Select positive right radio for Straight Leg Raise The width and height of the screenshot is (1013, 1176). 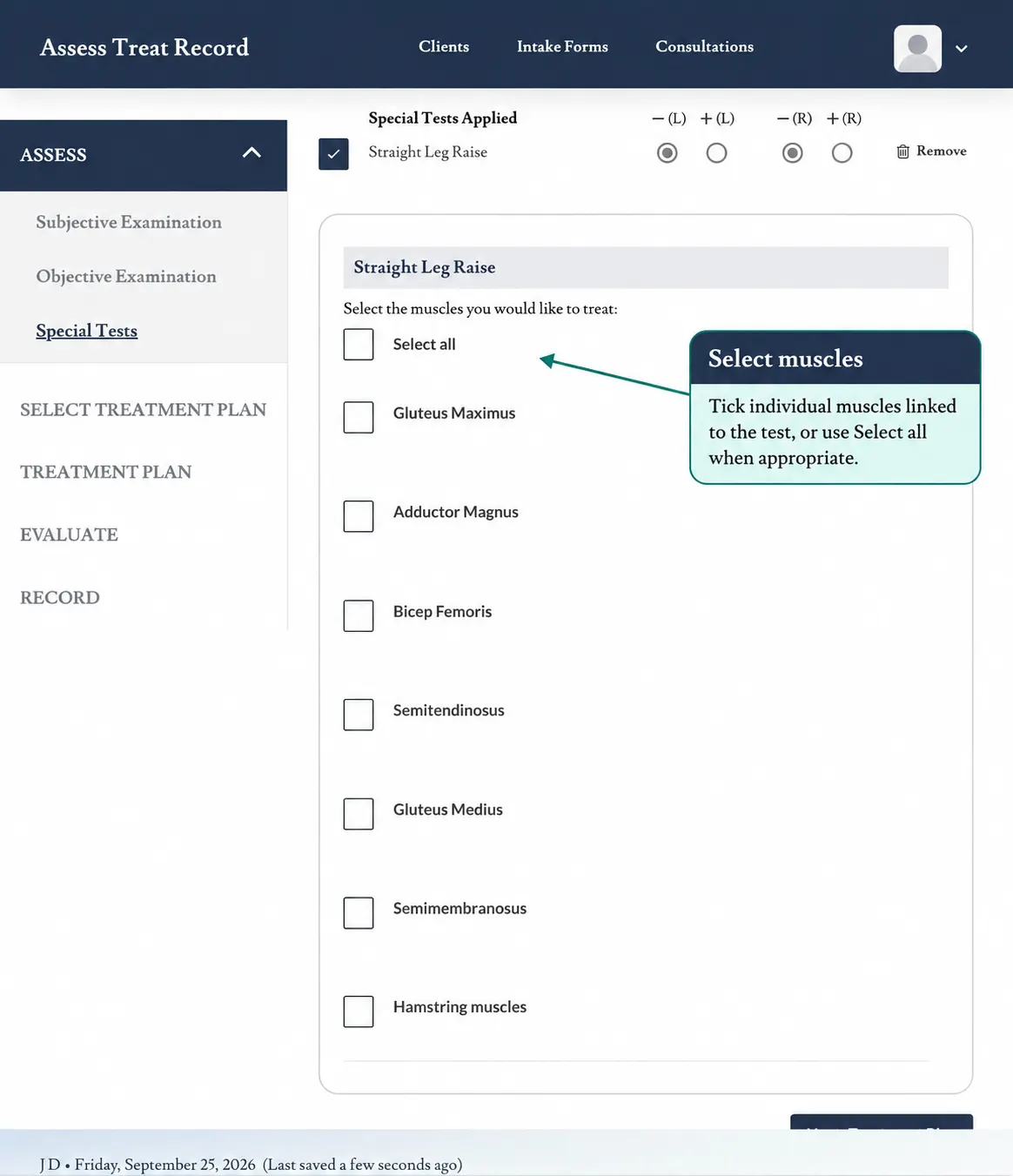[842, 153]
